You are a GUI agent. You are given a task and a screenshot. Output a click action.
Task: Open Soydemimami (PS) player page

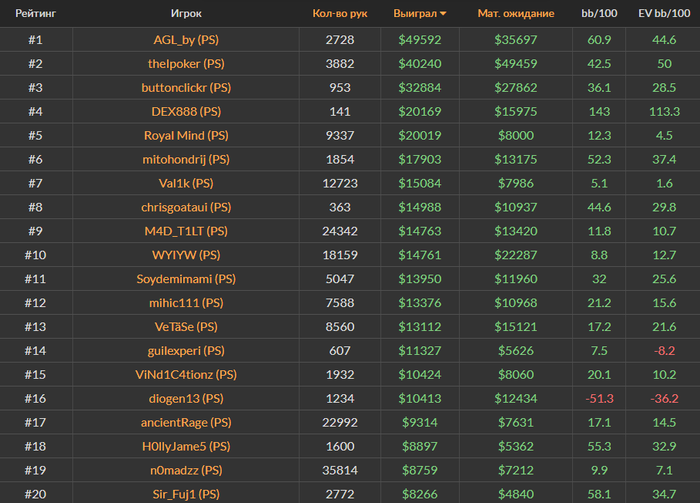186,279
